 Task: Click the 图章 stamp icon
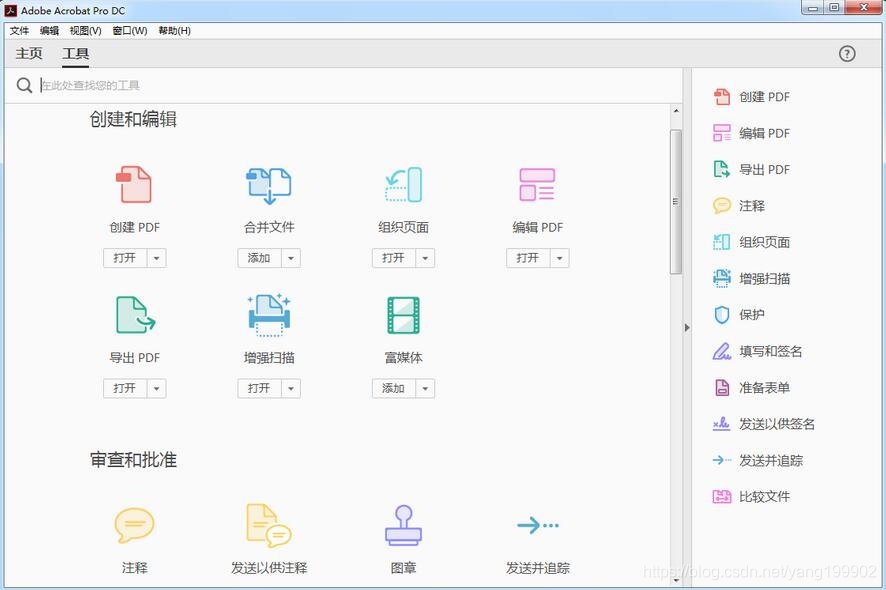[x=403, y=526]
